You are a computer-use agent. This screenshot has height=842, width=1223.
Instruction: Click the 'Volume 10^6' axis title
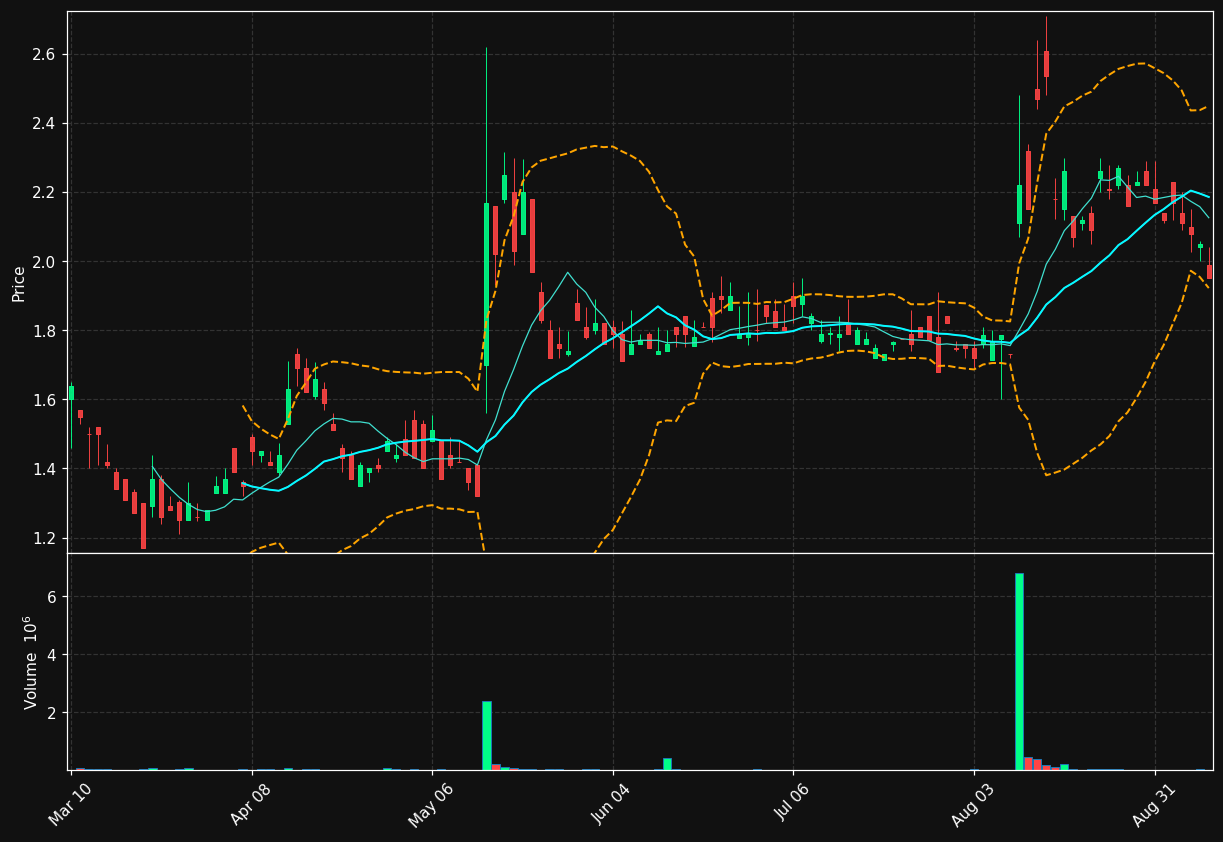click(x=30, y=662)
